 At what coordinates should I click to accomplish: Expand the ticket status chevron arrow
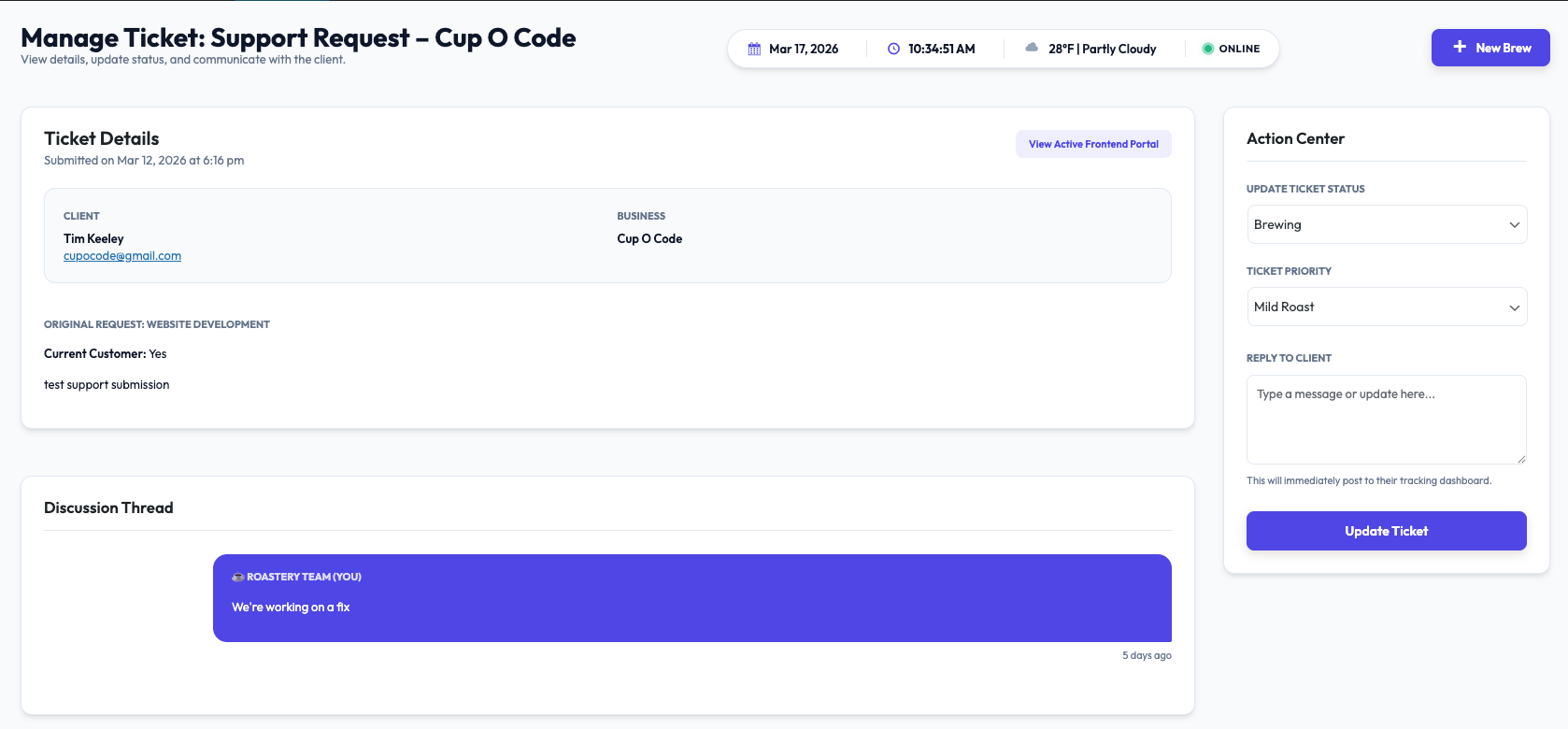click(1515, 225)
